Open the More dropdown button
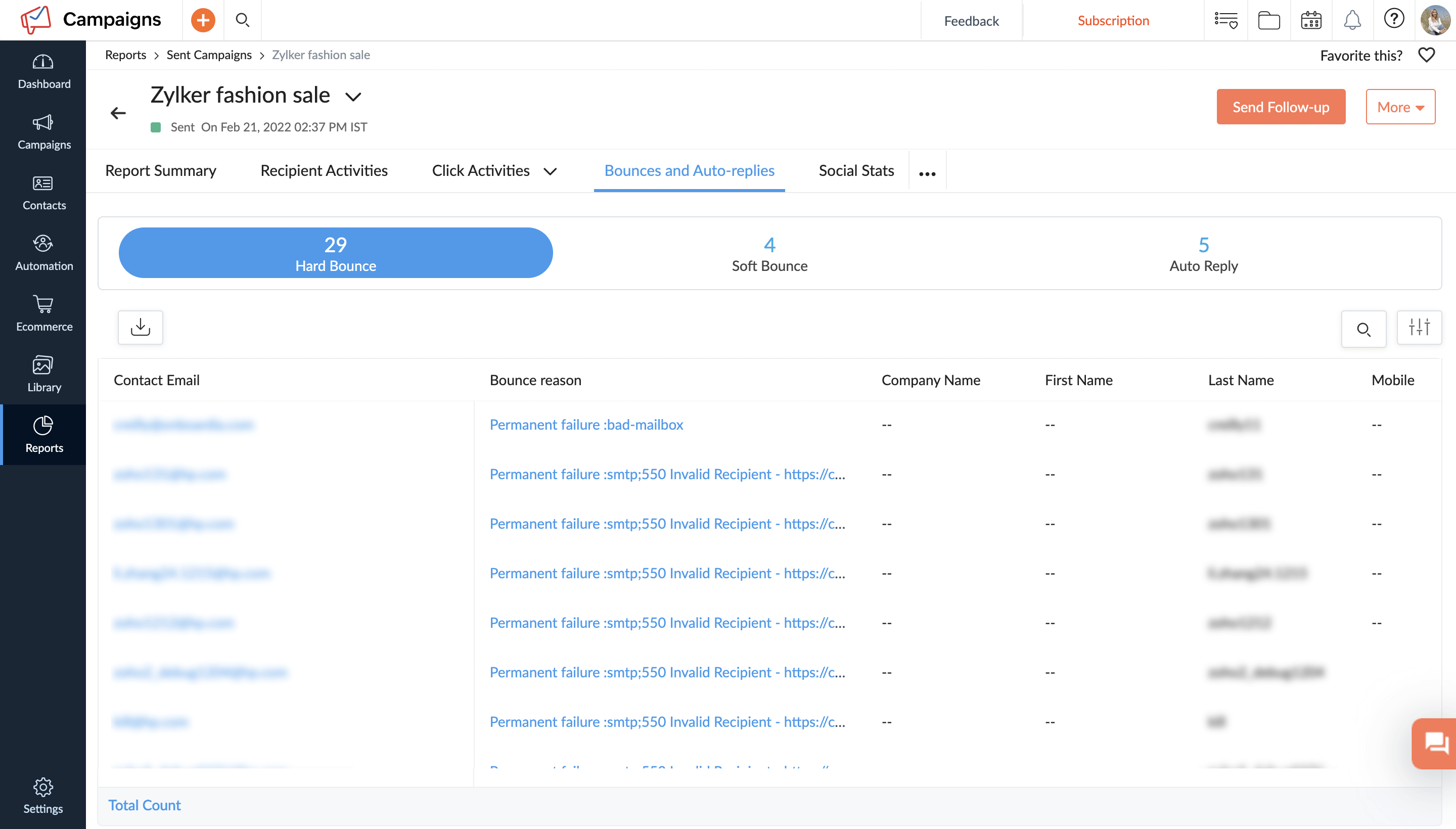The image size is (1456, 829). tap(1400, 107)
